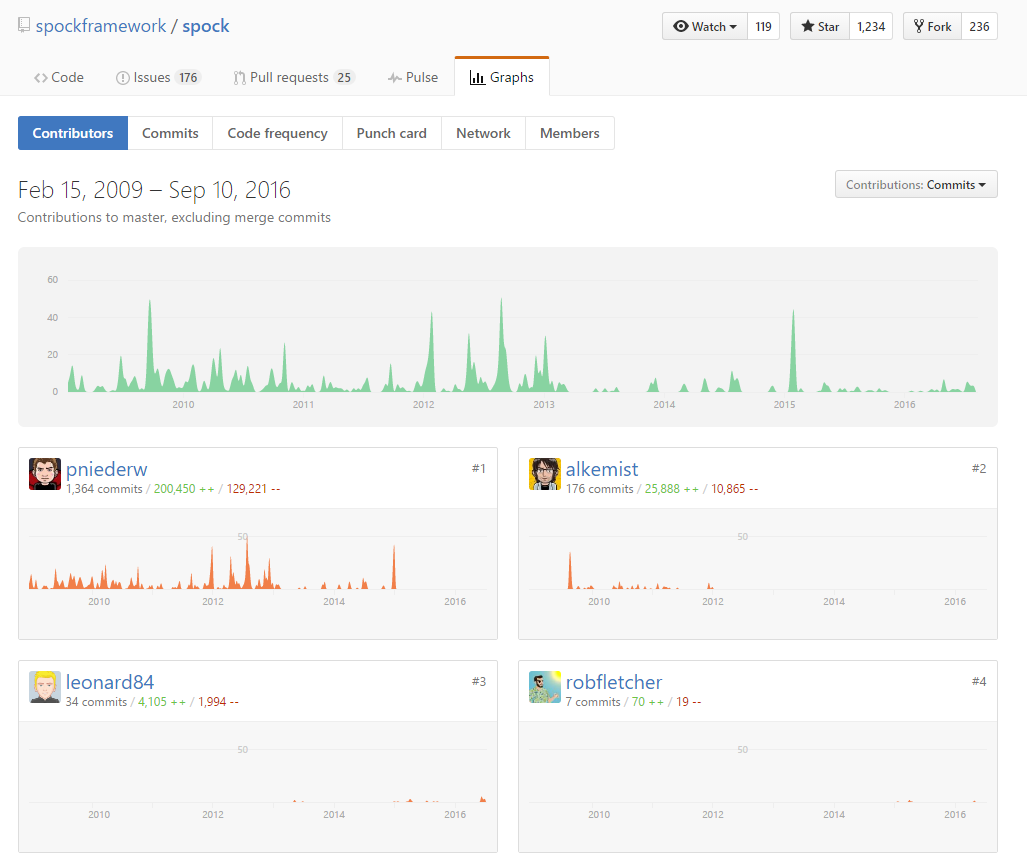Click the Pulse activity icon
The image size is (1027, 867).
click(x=394, y=78)
